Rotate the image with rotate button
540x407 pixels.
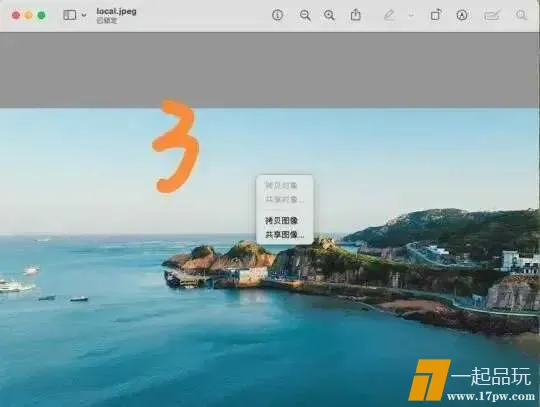point(436,15)
